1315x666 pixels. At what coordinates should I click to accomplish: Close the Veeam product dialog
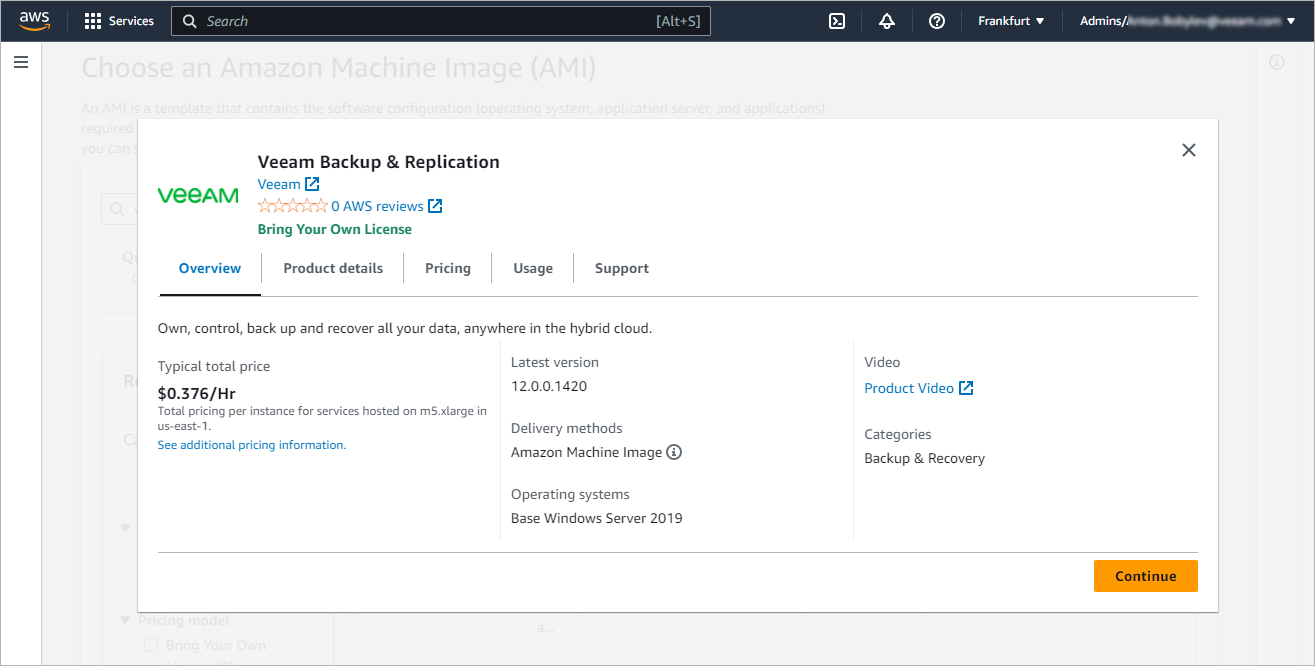click(x=1188, y=150)
